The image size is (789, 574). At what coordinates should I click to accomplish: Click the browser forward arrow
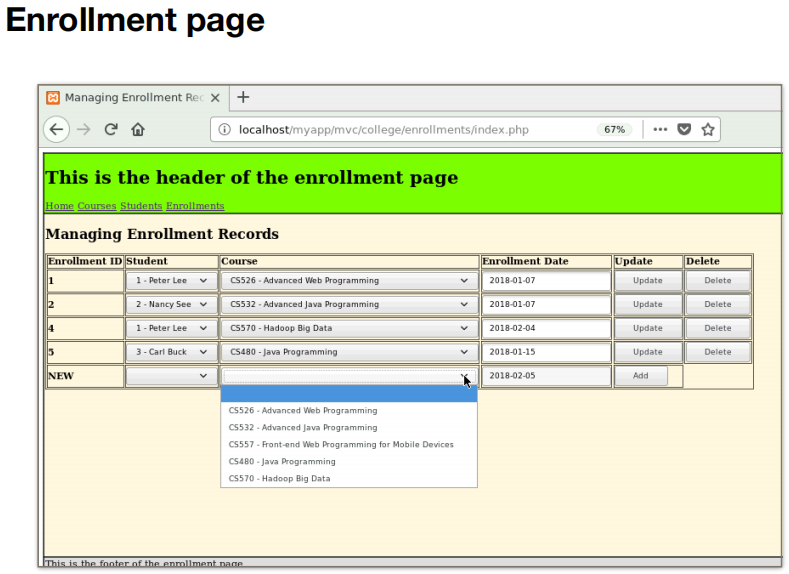[84, 130]
